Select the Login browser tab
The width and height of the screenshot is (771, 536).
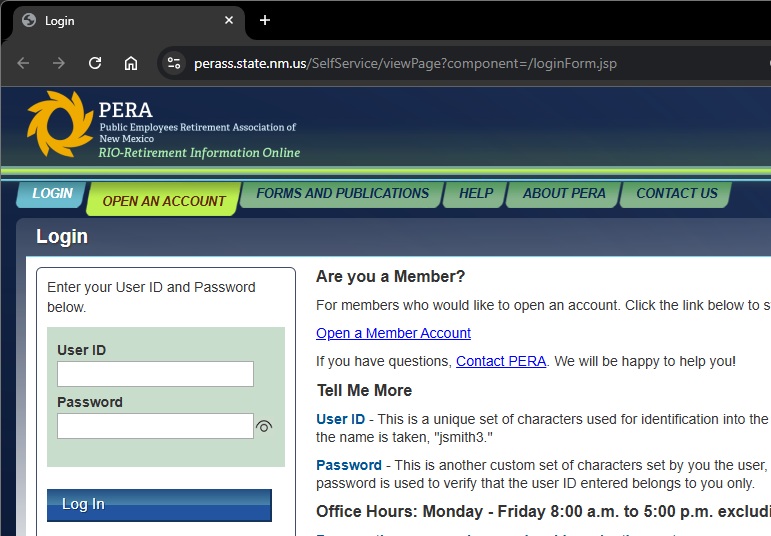point(128,21)
